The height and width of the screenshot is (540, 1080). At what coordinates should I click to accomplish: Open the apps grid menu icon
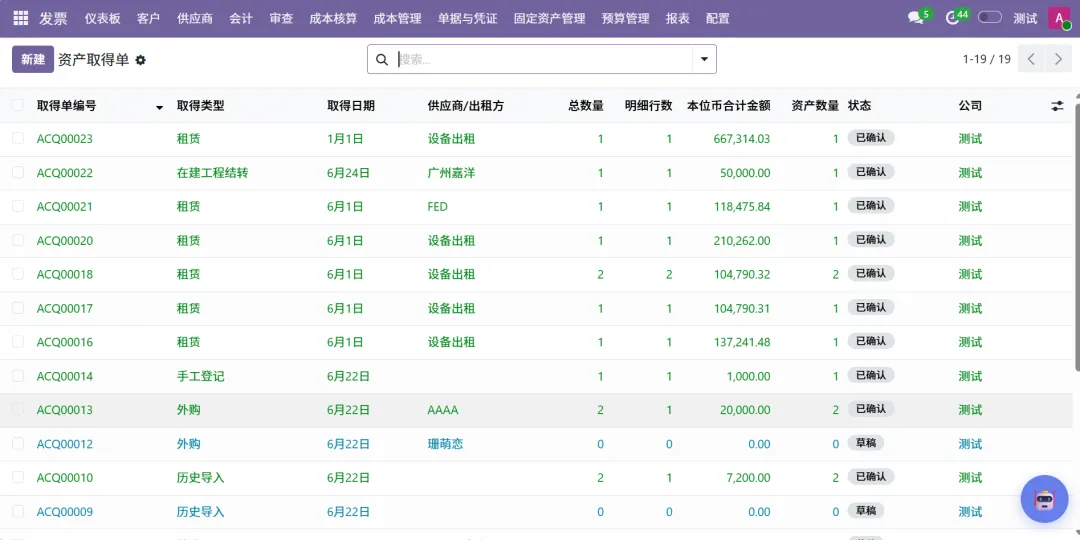coord(21,19)
